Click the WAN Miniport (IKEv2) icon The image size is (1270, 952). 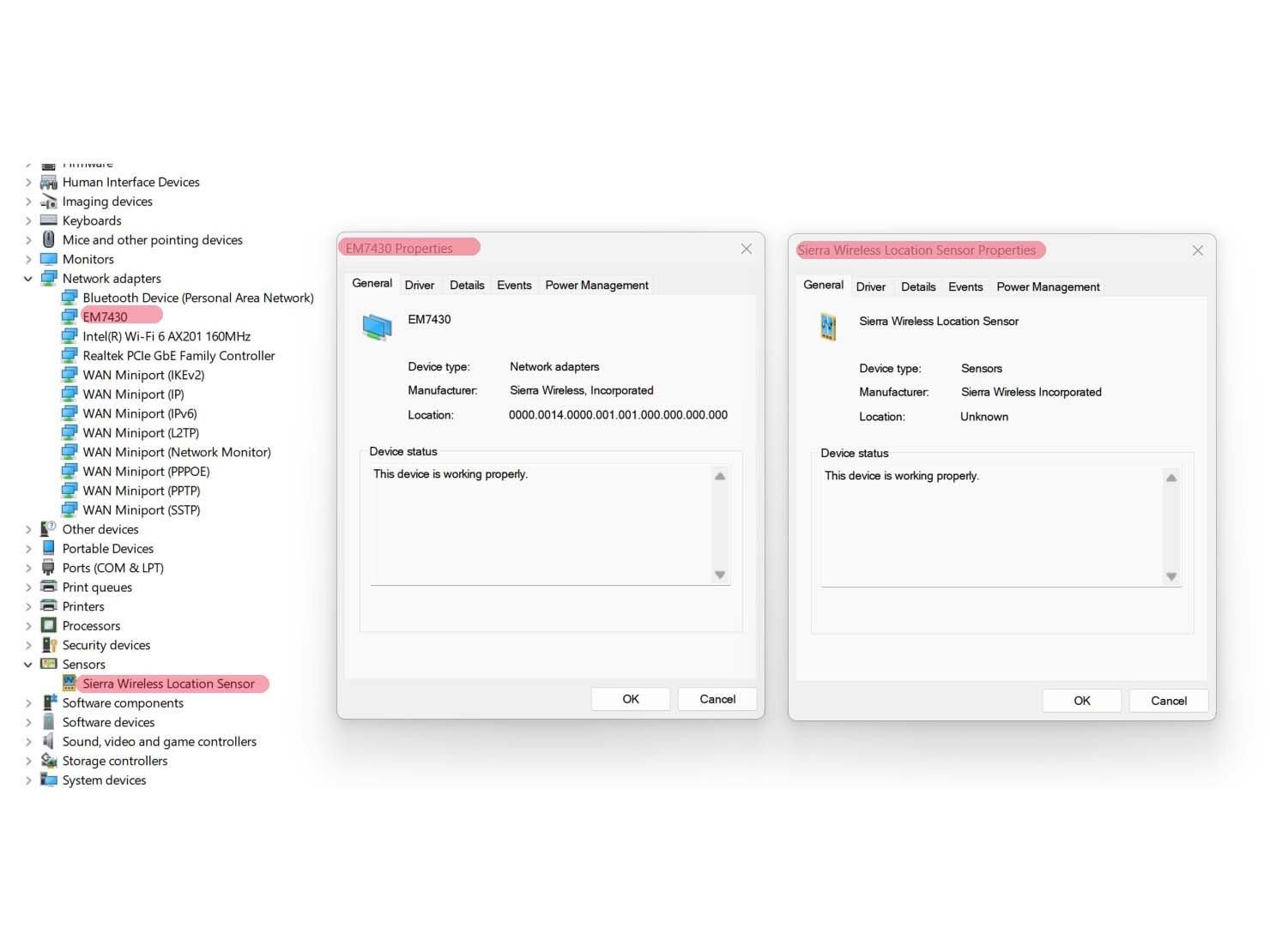click(70, 375)
